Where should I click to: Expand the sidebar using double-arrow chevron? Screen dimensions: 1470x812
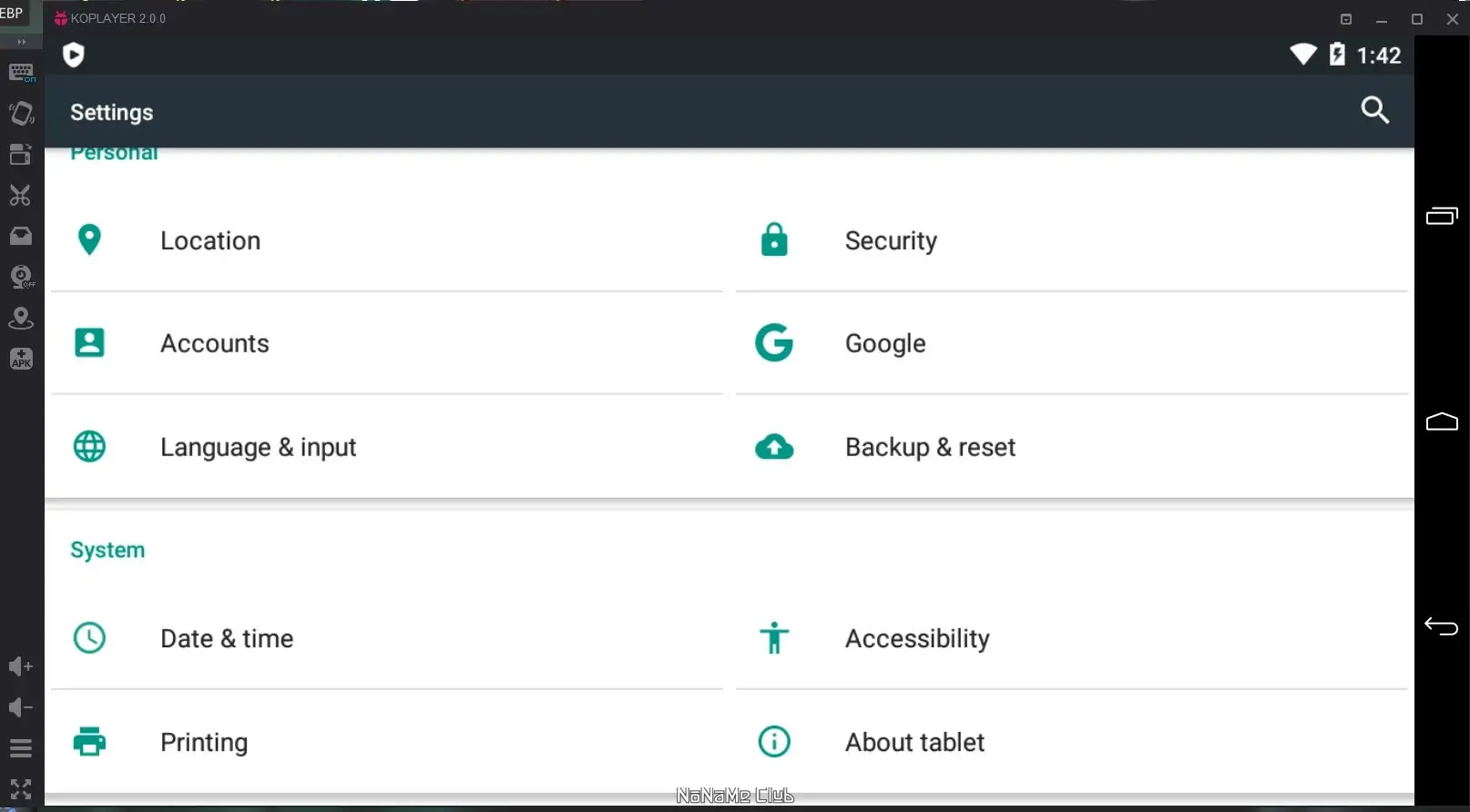(21, 42)
